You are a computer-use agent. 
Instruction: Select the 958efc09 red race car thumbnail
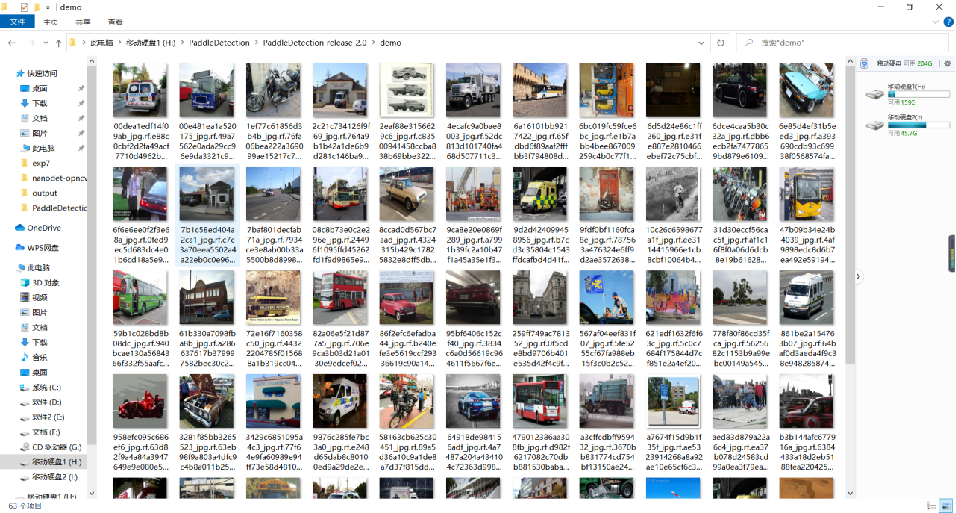140,401
